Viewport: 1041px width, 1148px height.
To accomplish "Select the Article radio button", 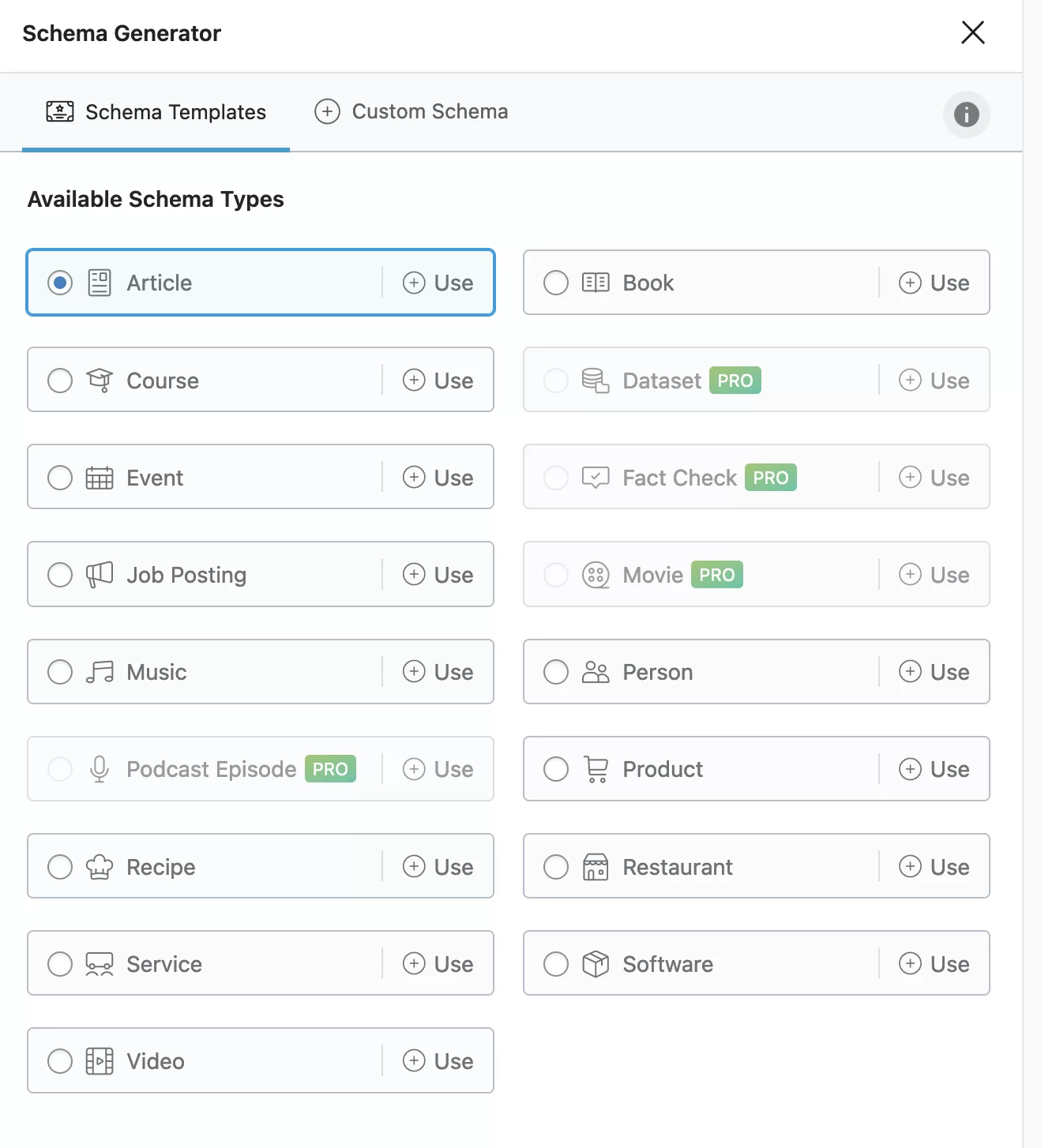I will (60, 283).
